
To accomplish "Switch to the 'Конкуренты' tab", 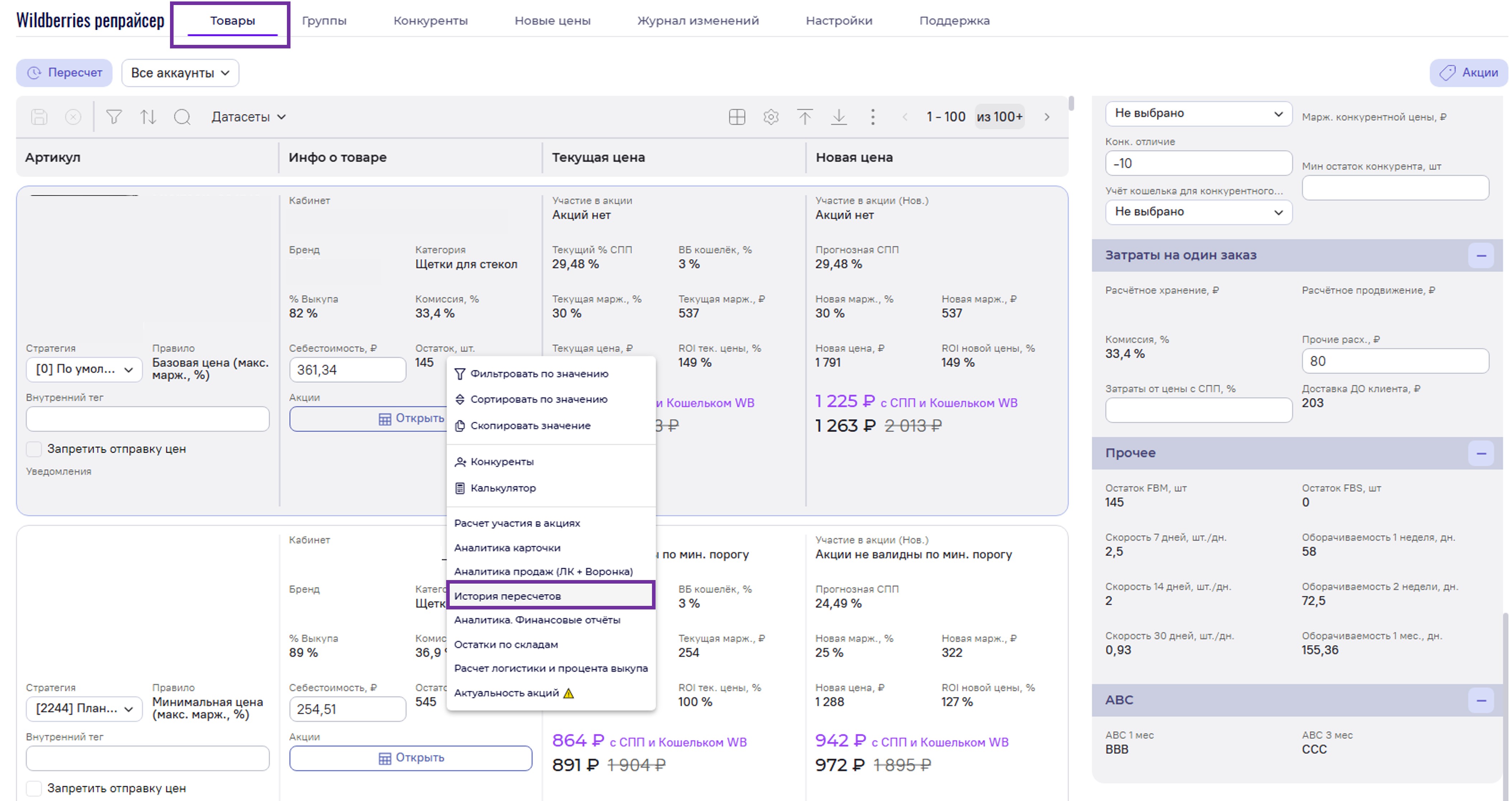I will click(x=430, y=20).
